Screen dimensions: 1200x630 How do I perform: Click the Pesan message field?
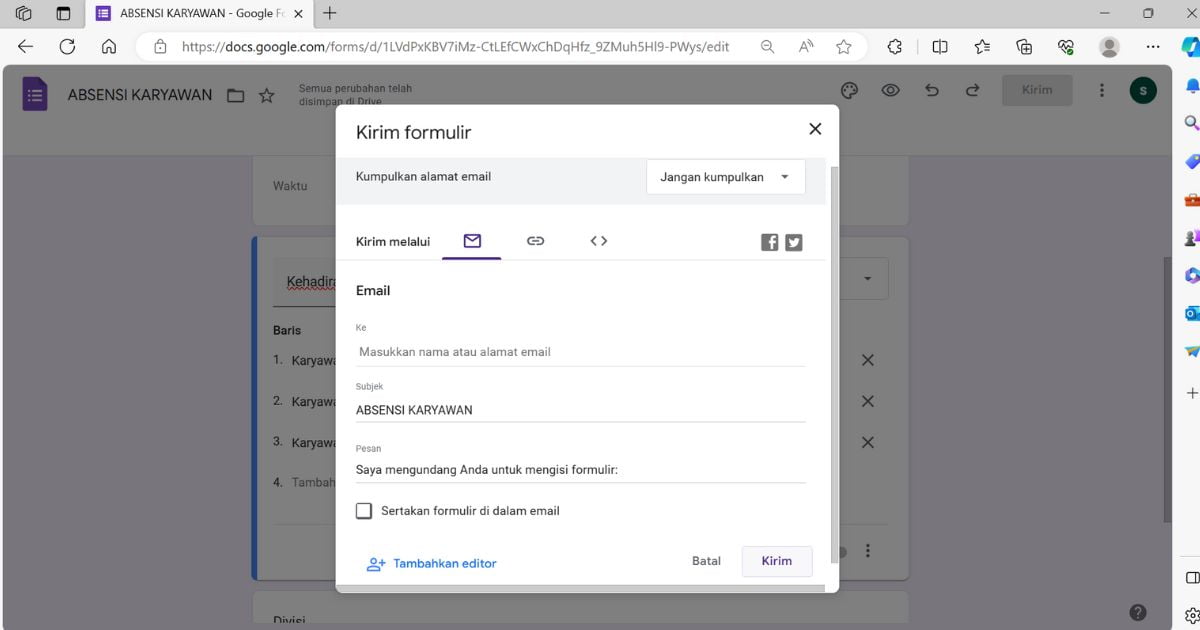[x=580, y=470]
